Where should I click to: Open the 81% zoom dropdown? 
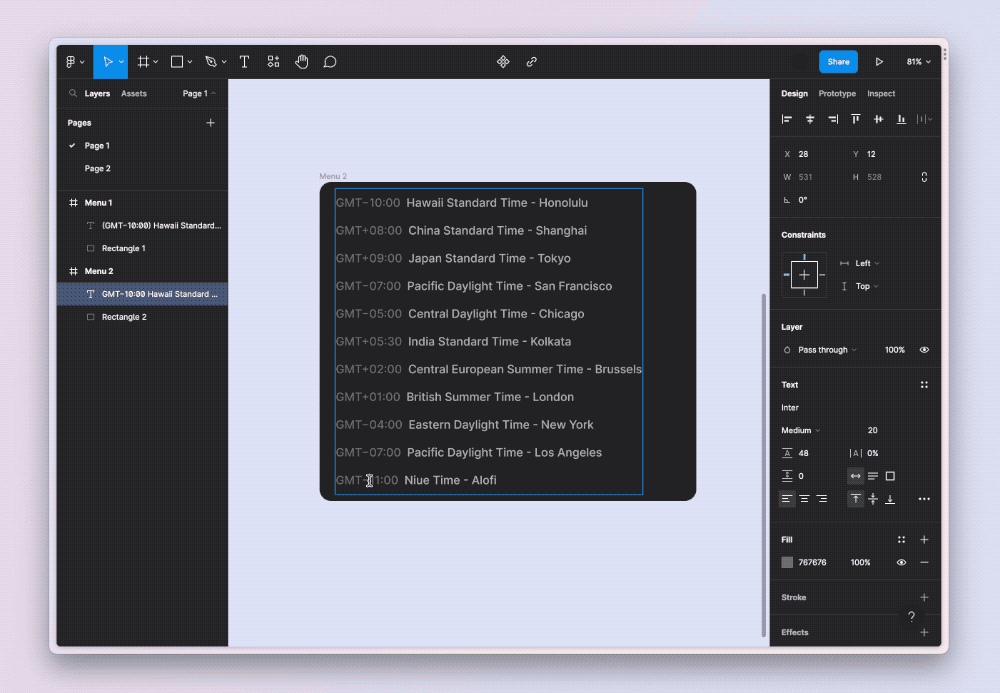918,62
